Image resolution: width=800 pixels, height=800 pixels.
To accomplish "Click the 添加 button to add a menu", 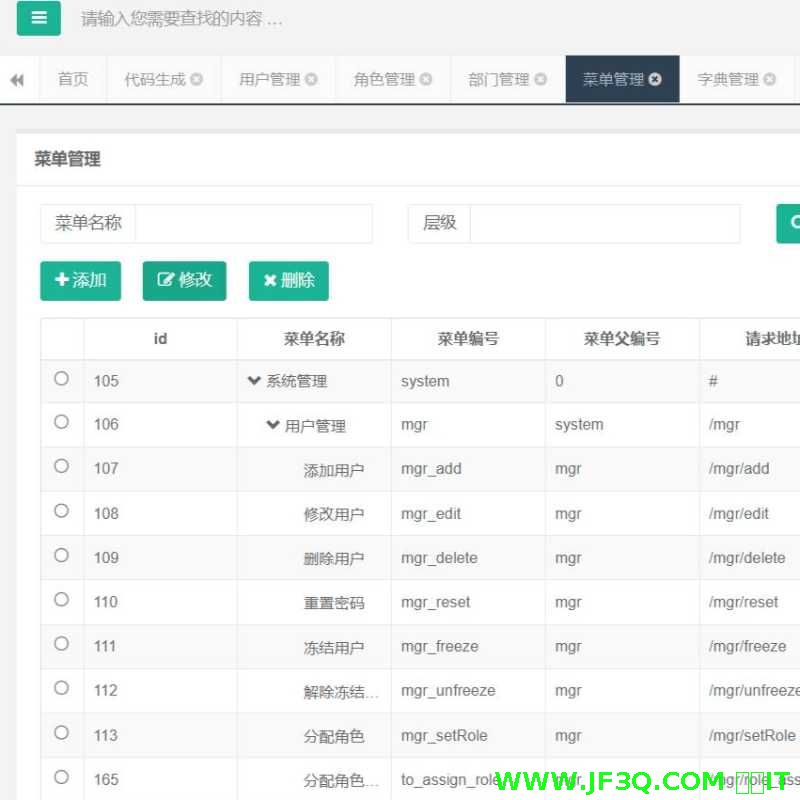I will tap(80, 281).
